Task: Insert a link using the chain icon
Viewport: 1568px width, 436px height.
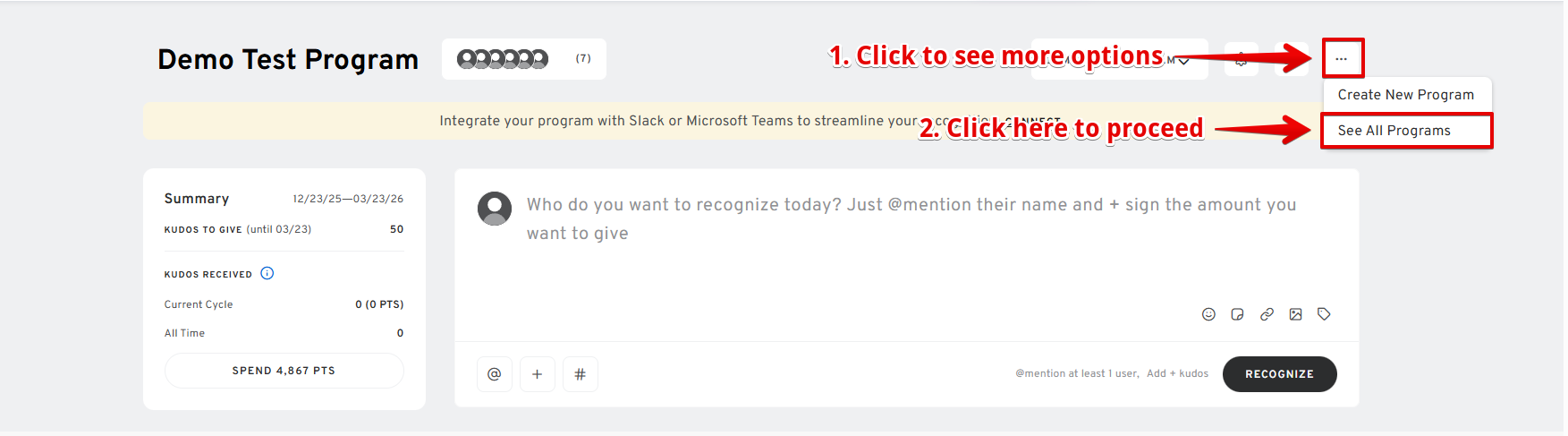Action: coord(1267,314)
